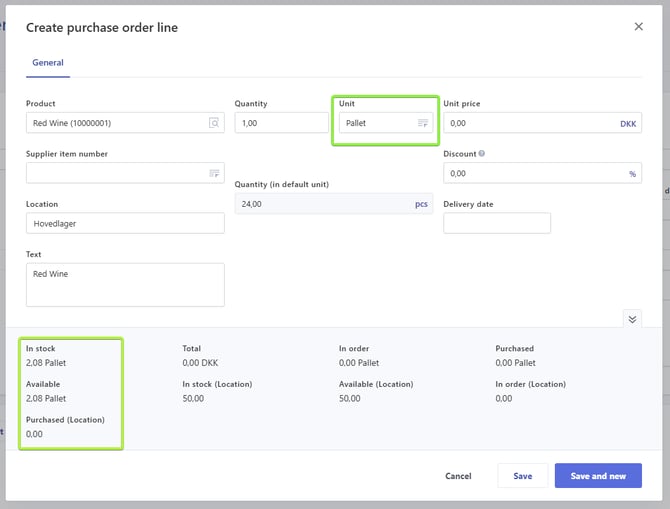Collapse the stock details panel chevron
This screenshot has width=670, height=509.
coord(632,319)
